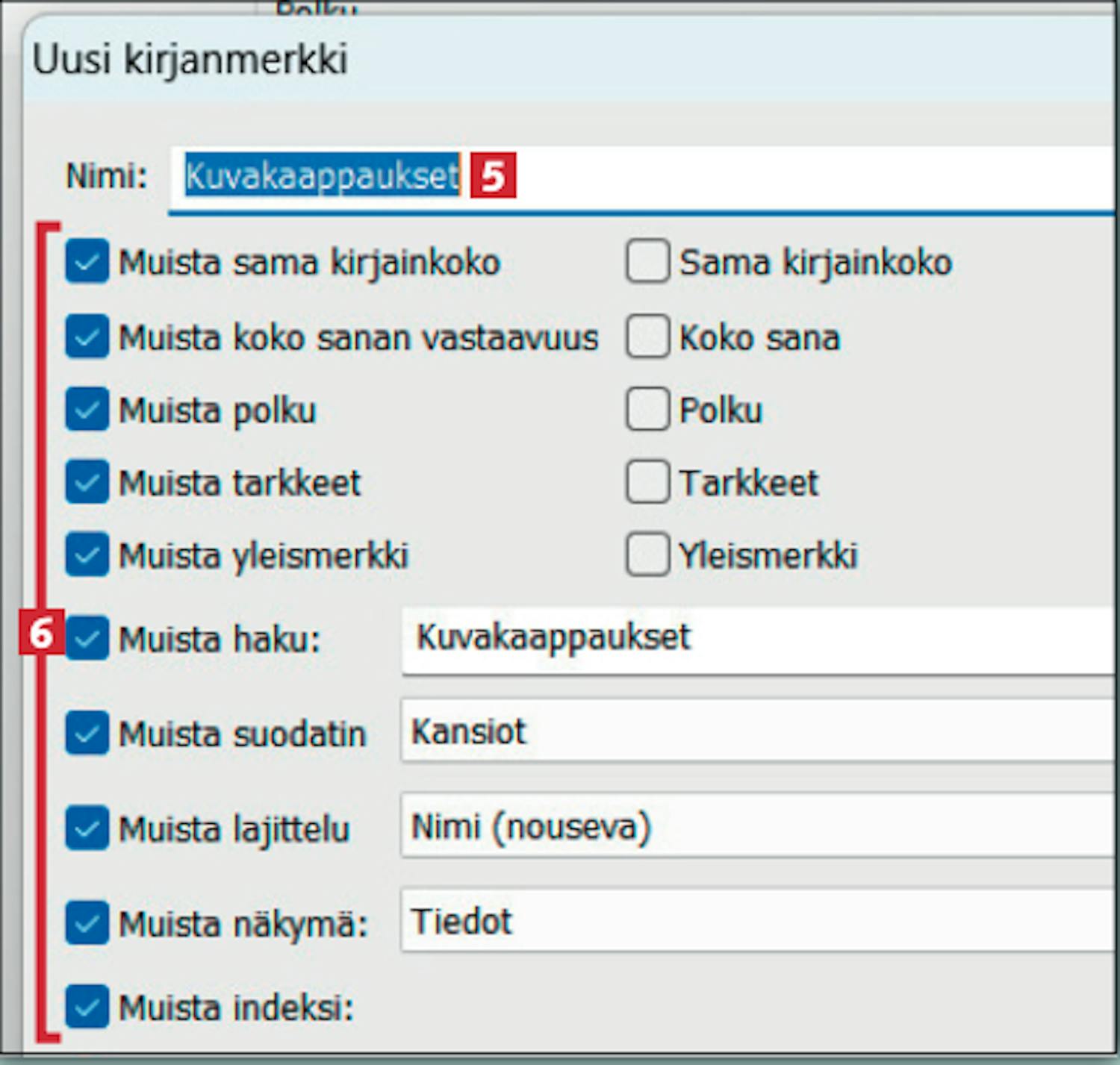The image size is (1120, 1065).
Task: Uncheck Muista koko sanan vastaavuus
Action: pyautogui.click(x=87, y=337)
